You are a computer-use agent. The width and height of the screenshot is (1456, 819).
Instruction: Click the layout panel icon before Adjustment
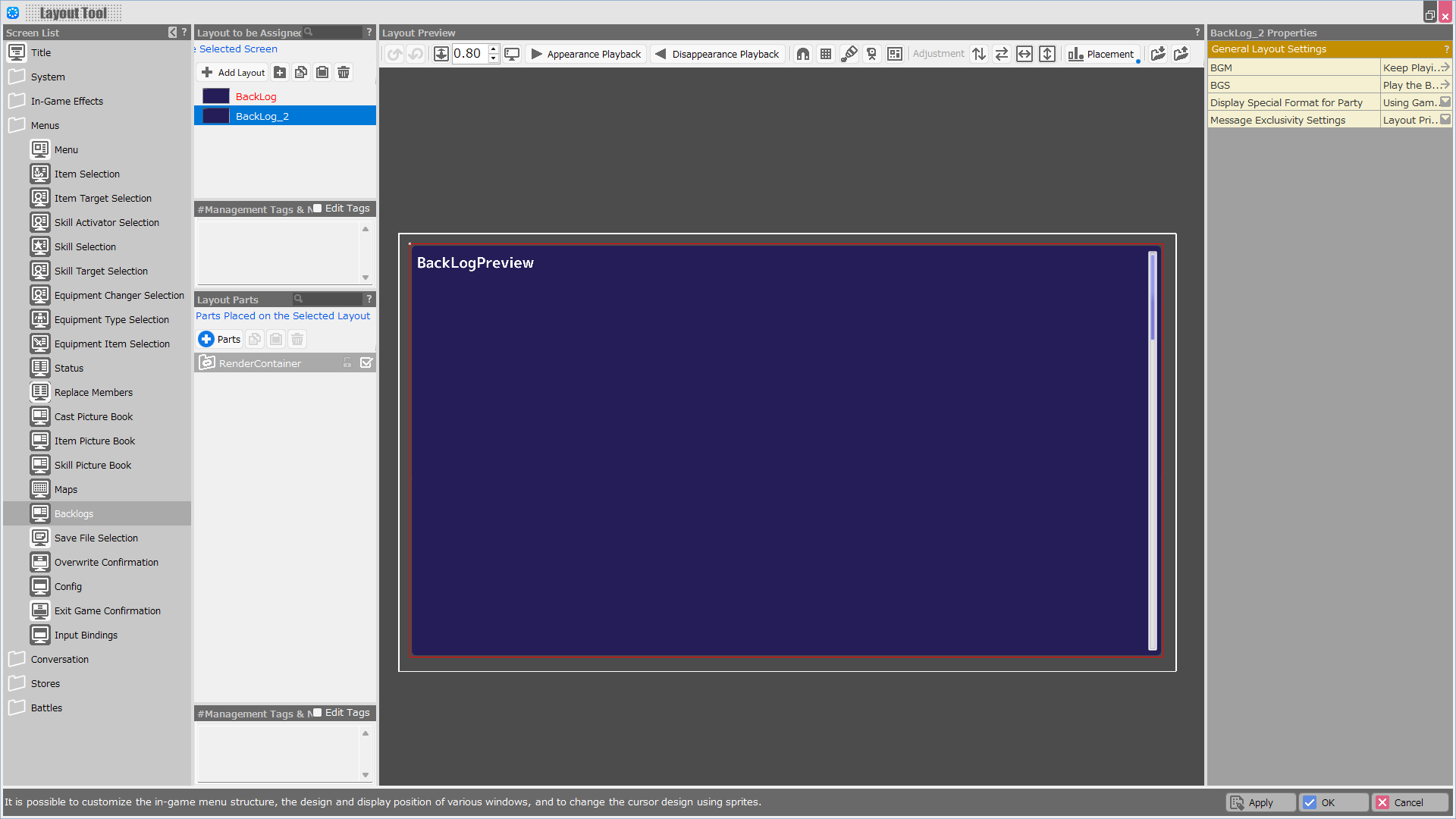pyautogui.click(x=895, y=54)
